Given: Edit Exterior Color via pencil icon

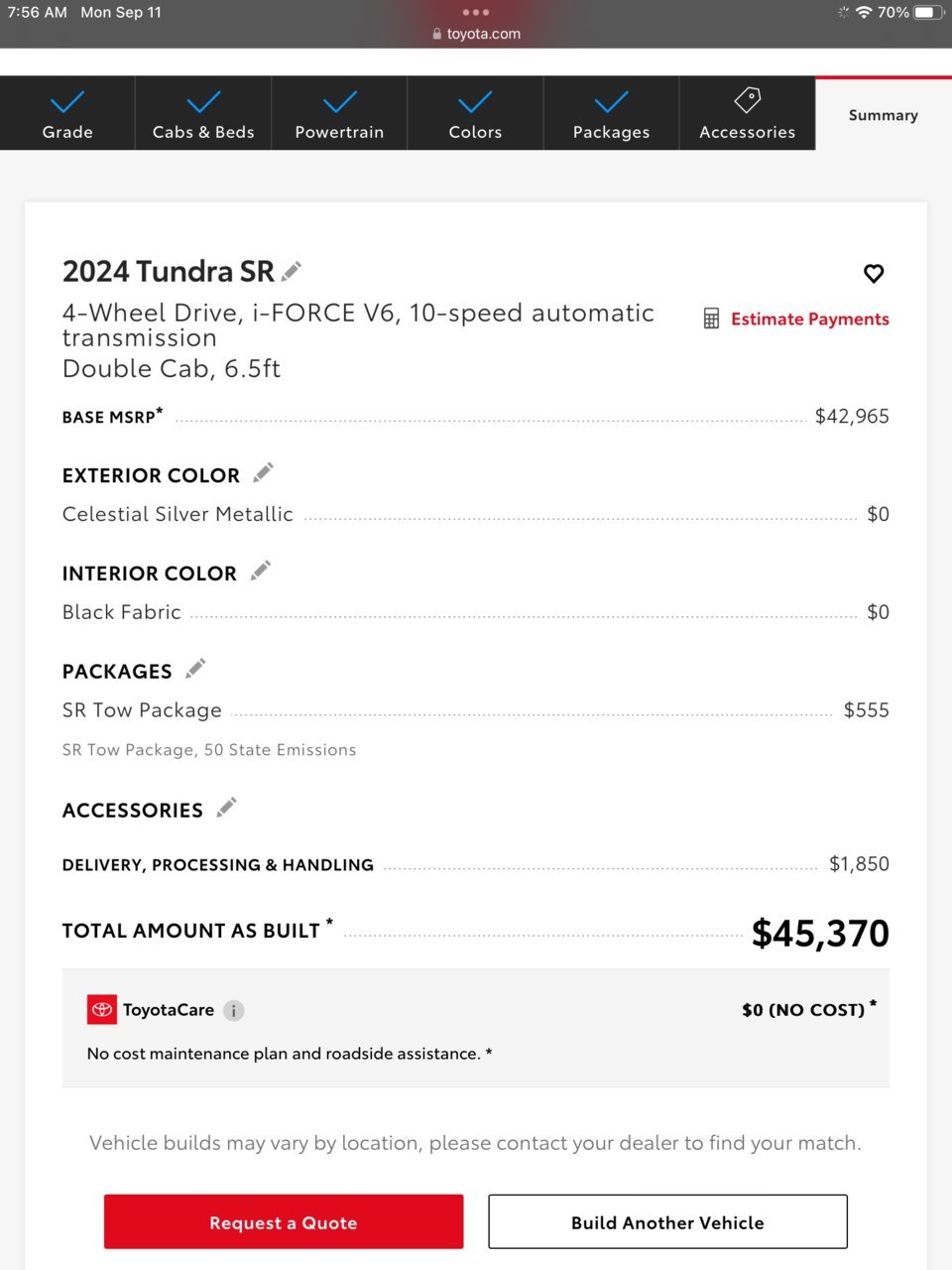Looking at the screenshot, I should [x=263, y=473].
